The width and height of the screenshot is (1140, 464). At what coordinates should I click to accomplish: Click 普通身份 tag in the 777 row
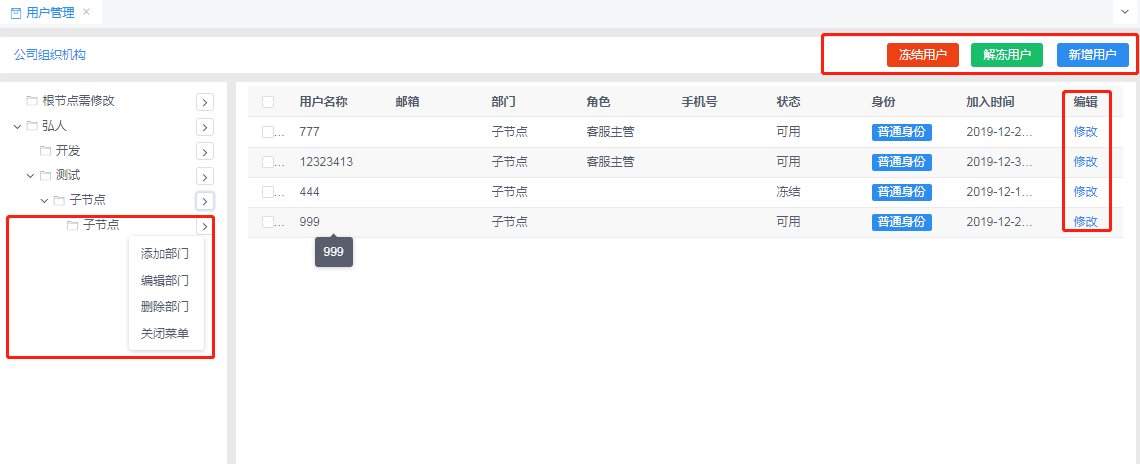pyautogui.click(x=902, y=132)
